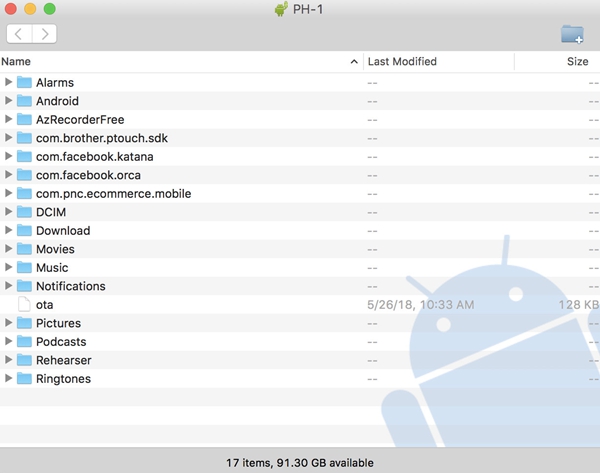Select the Notifications folder icon
The image size is (600, 473).
point(24,286)
